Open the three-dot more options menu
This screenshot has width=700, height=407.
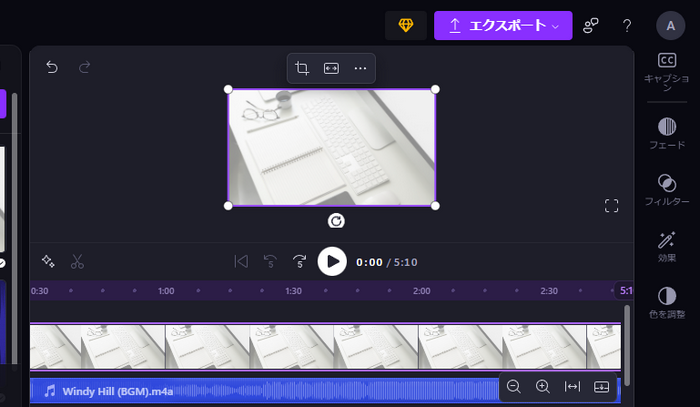coord(360,68)
